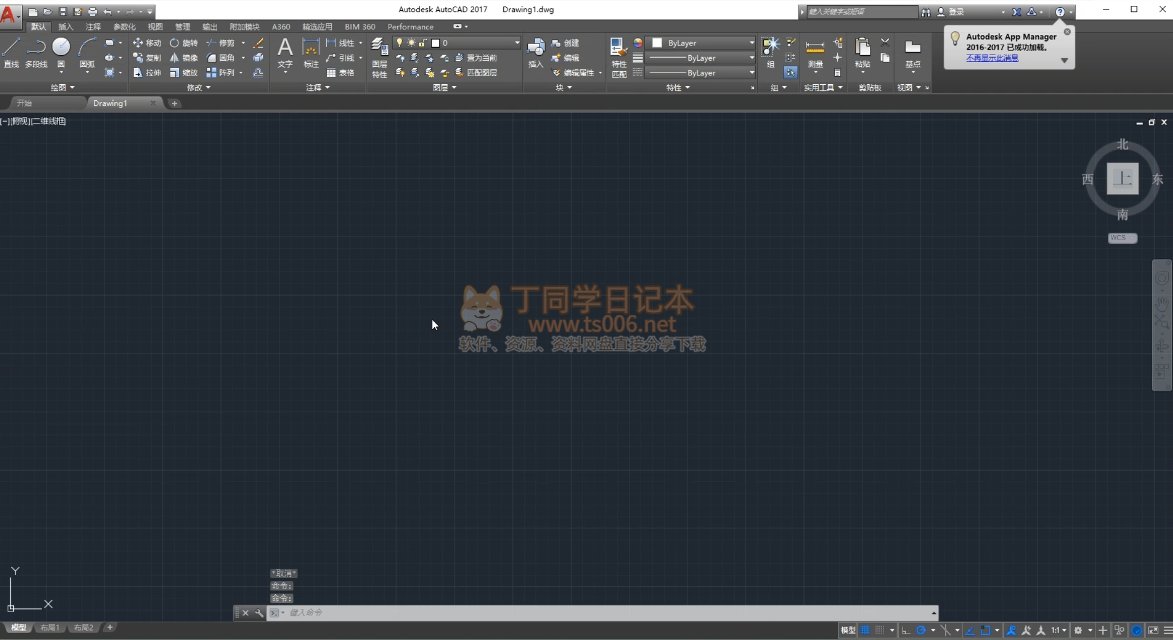The width and height of the screenshot is (1173, 640).
Task: Click the Match Properties (特性匹配) icon
Action: point(619,56)
